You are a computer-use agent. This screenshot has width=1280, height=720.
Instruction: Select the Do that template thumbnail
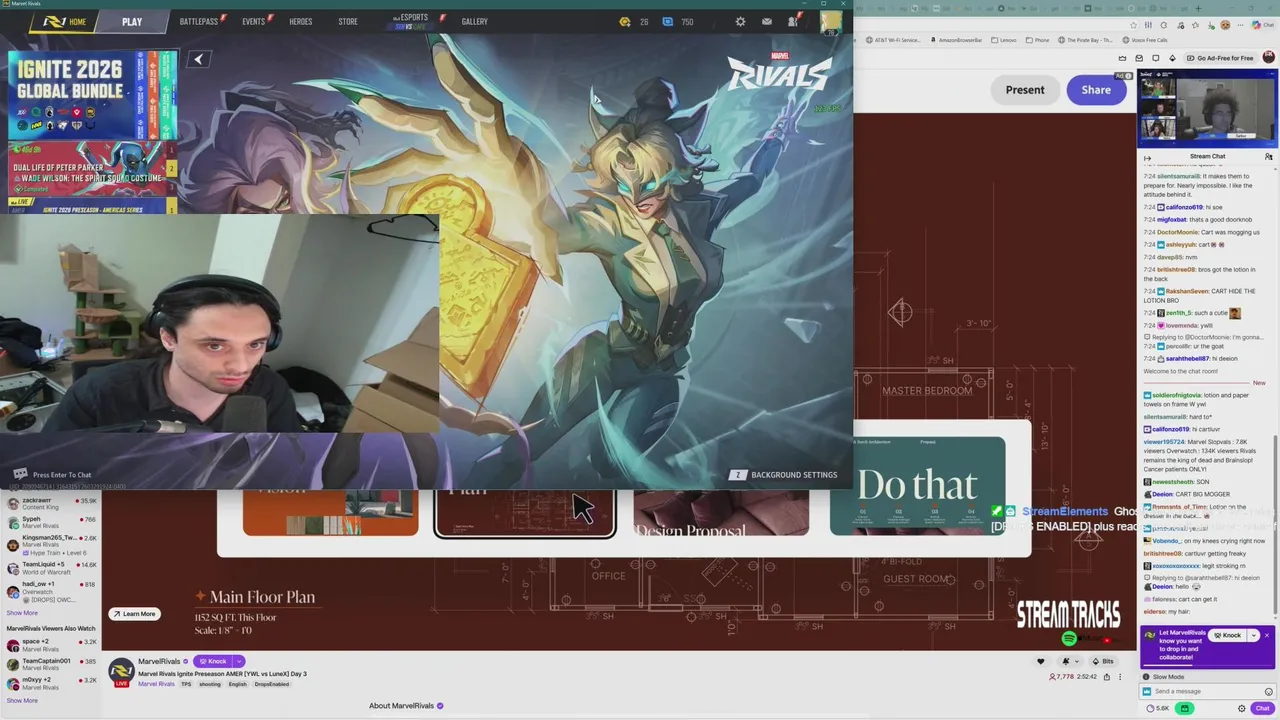coord(917,485)
